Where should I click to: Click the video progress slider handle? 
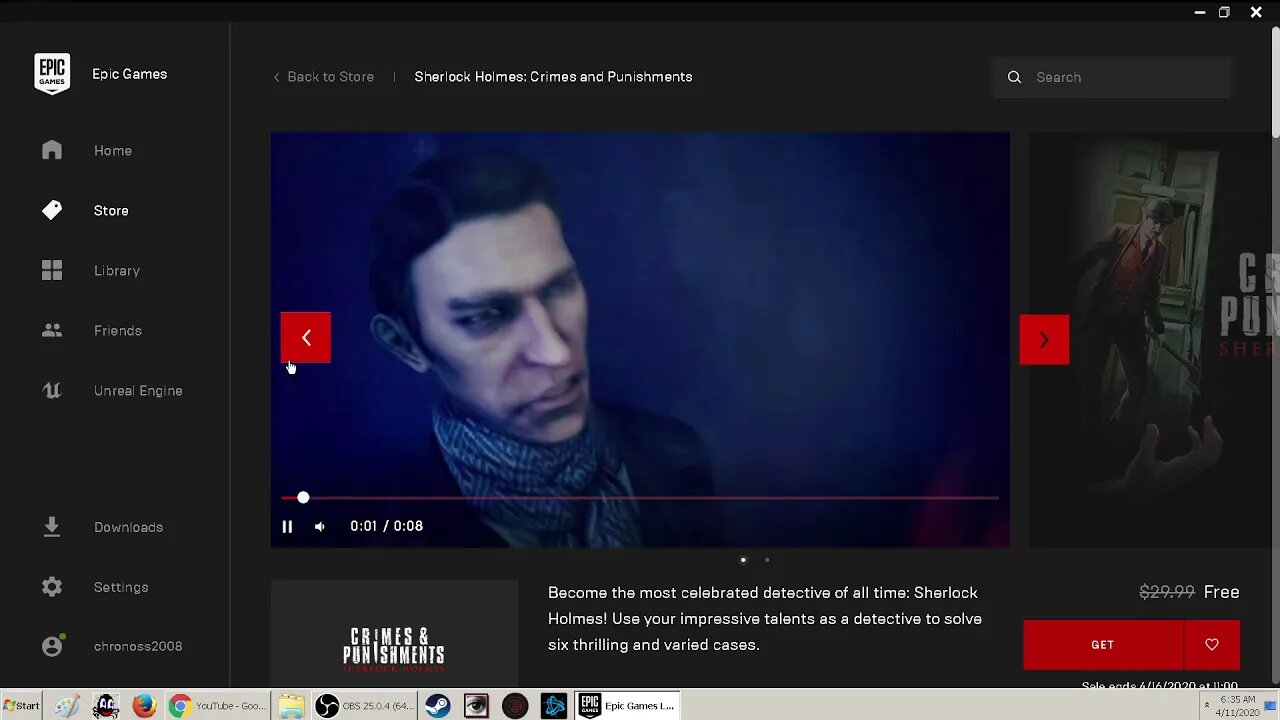click(303, 497)
